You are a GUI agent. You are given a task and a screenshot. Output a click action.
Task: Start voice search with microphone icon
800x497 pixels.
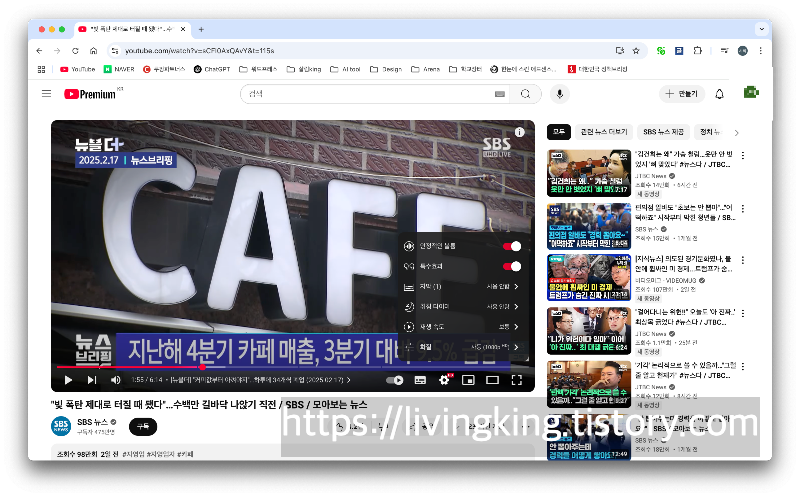point(560,94)
